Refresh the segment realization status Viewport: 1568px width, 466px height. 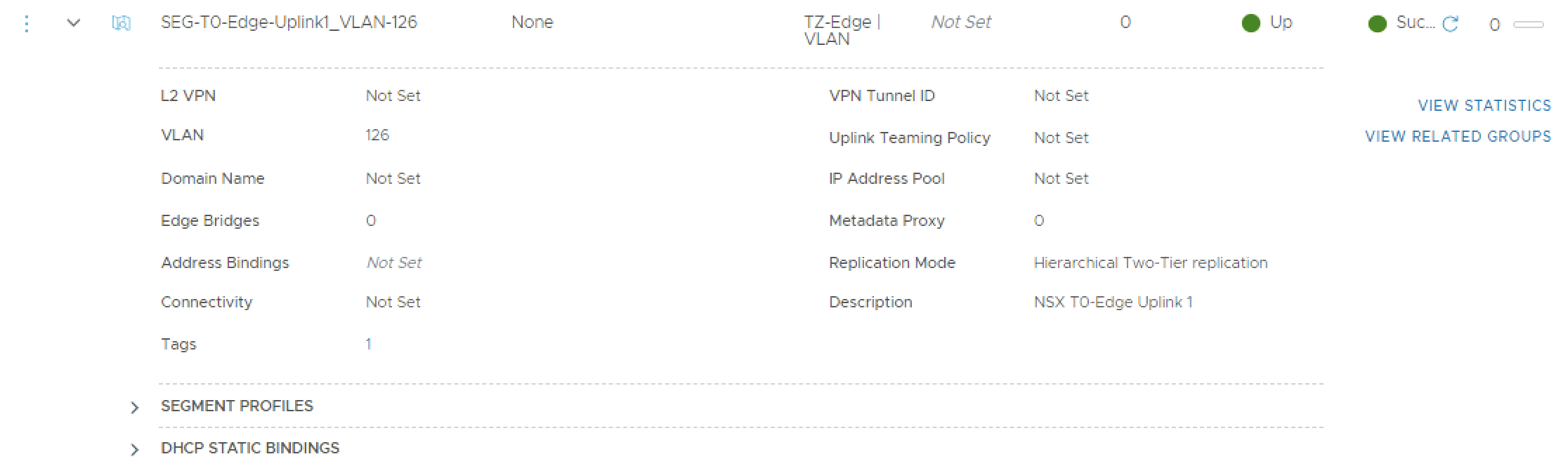point(1450,25)
